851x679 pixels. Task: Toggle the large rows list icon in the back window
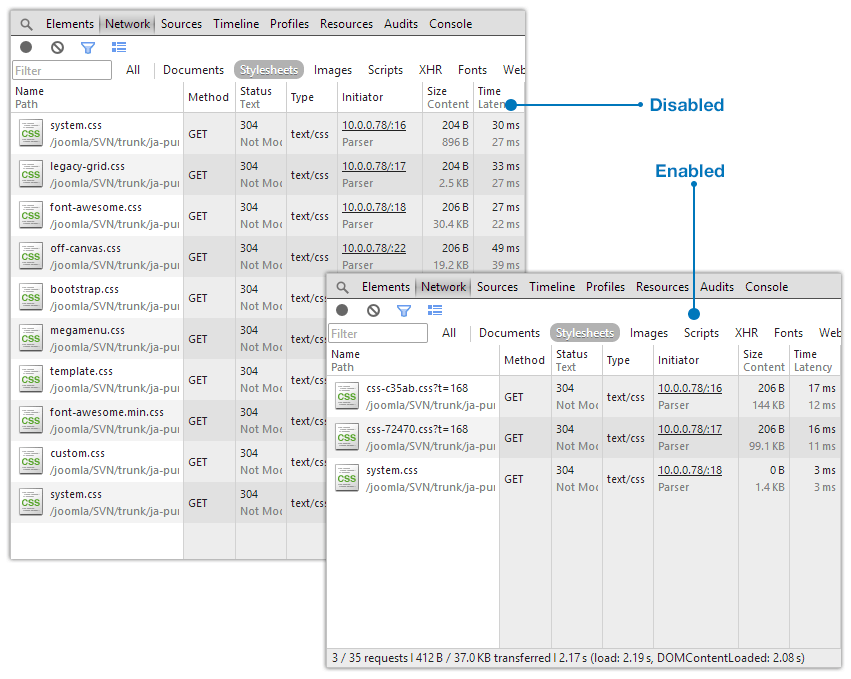[119, 47]
